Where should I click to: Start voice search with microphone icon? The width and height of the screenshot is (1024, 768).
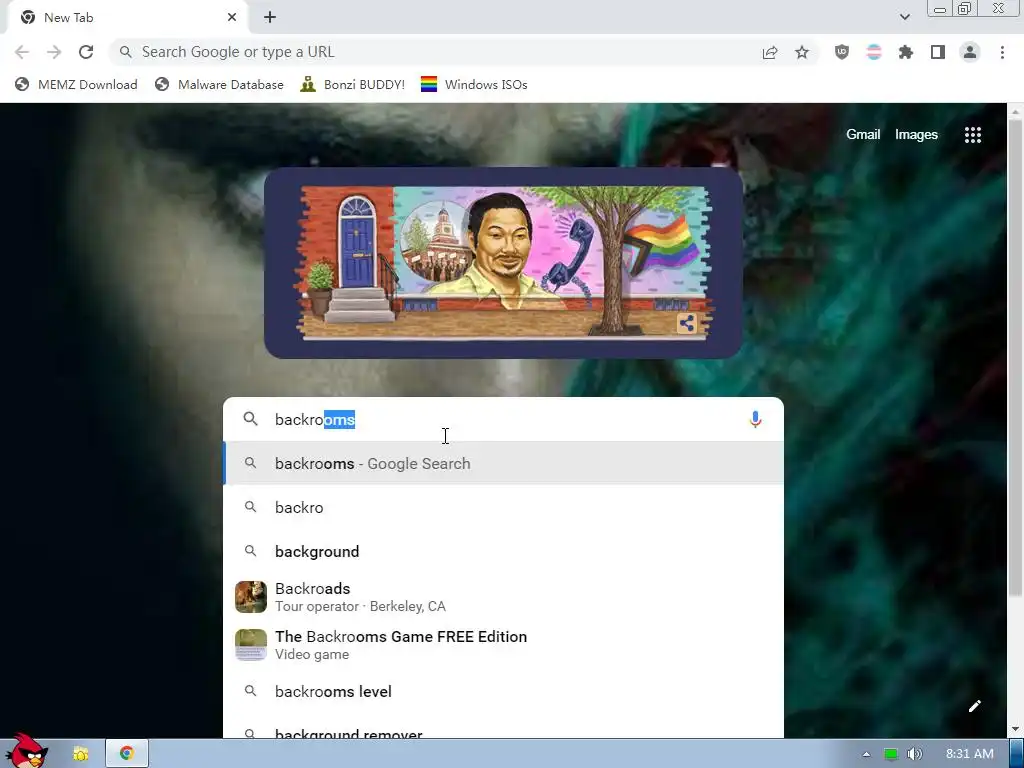click(755, 419)
